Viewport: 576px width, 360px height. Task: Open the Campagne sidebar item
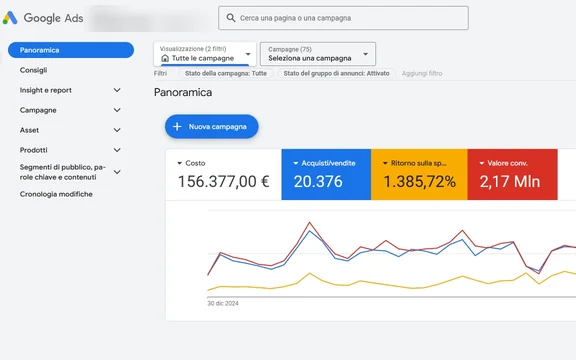(38, 110)
